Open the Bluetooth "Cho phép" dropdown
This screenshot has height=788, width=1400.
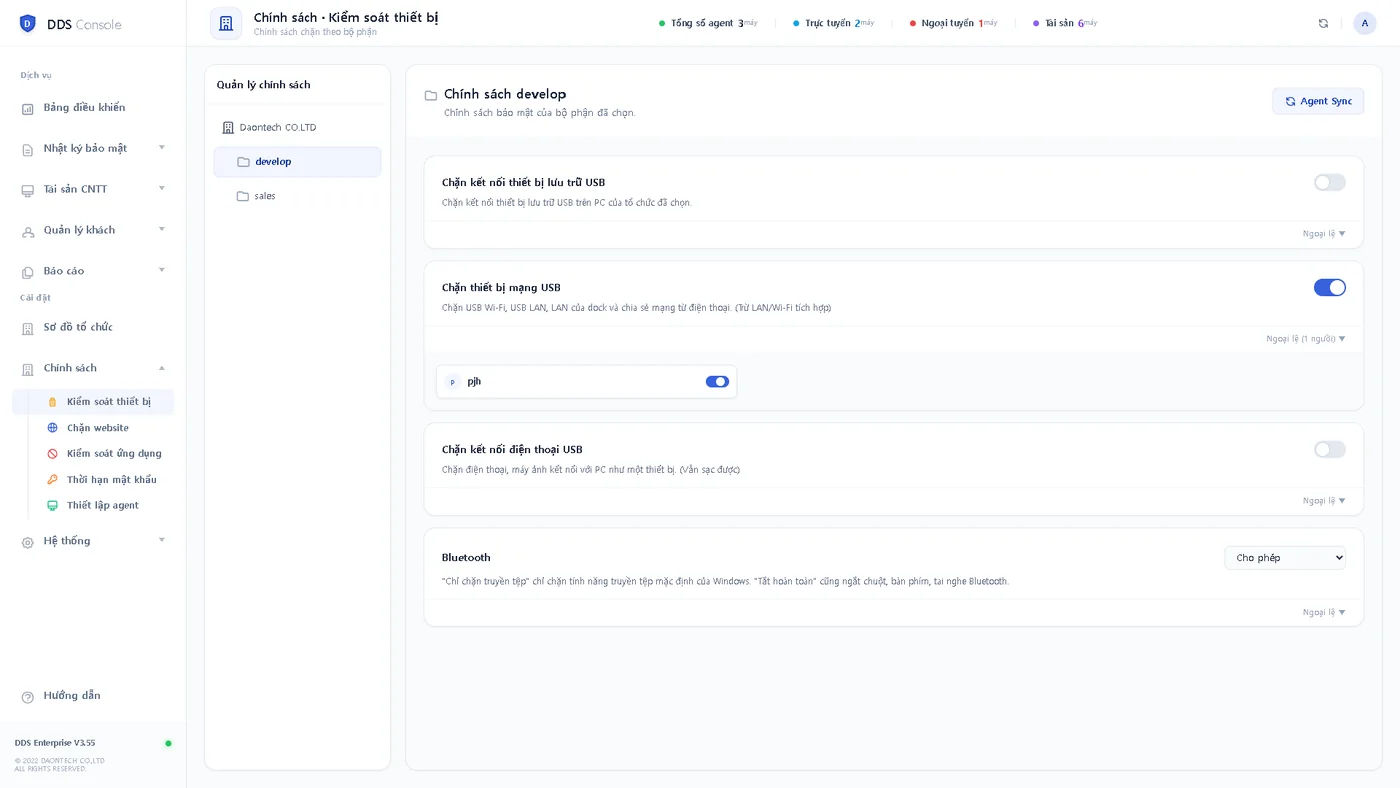tap(1285, 558)
